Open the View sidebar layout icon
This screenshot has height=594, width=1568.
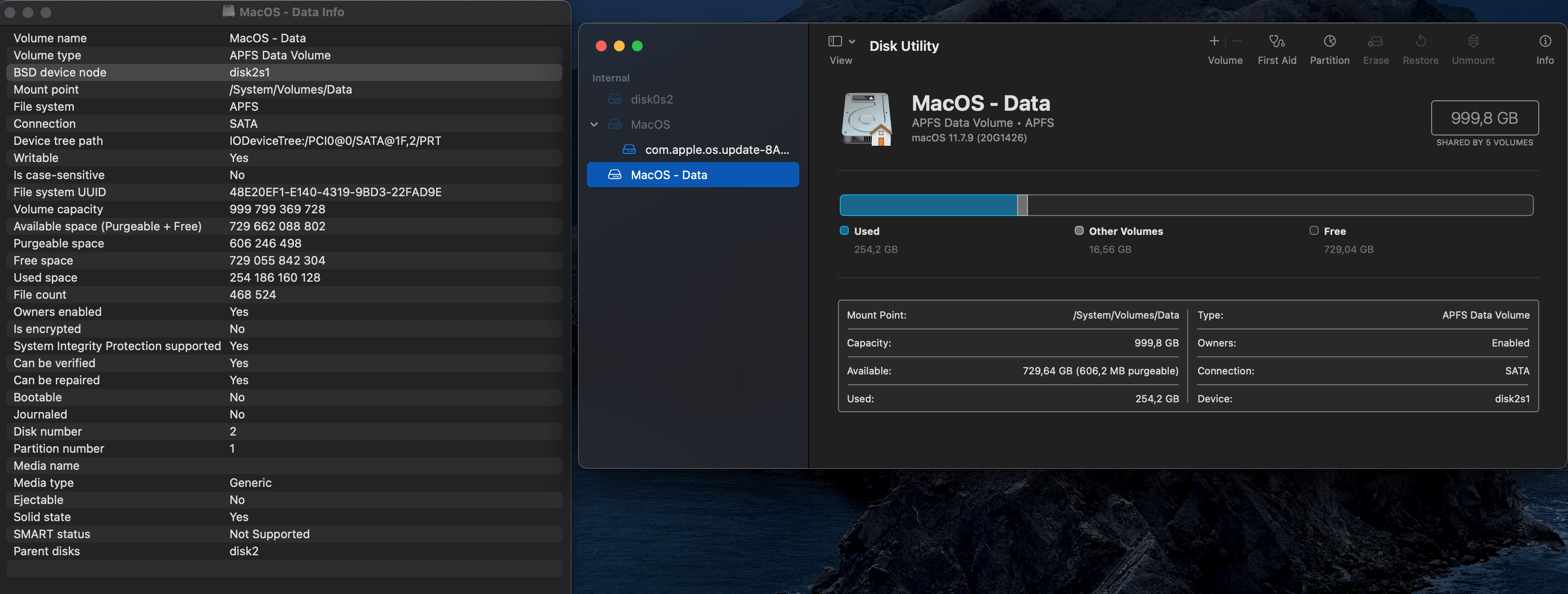click(x=834, y=41)
